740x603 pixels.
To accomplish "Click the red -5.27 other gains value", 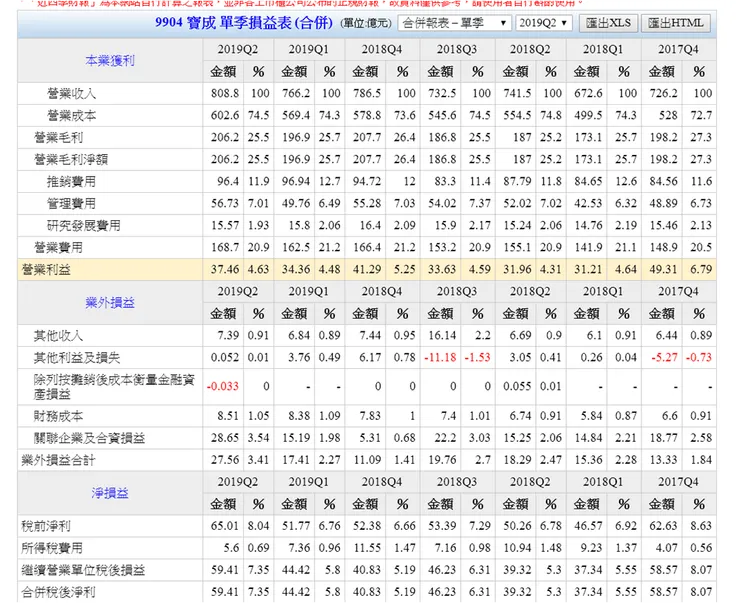I will (x=664, y=358).
